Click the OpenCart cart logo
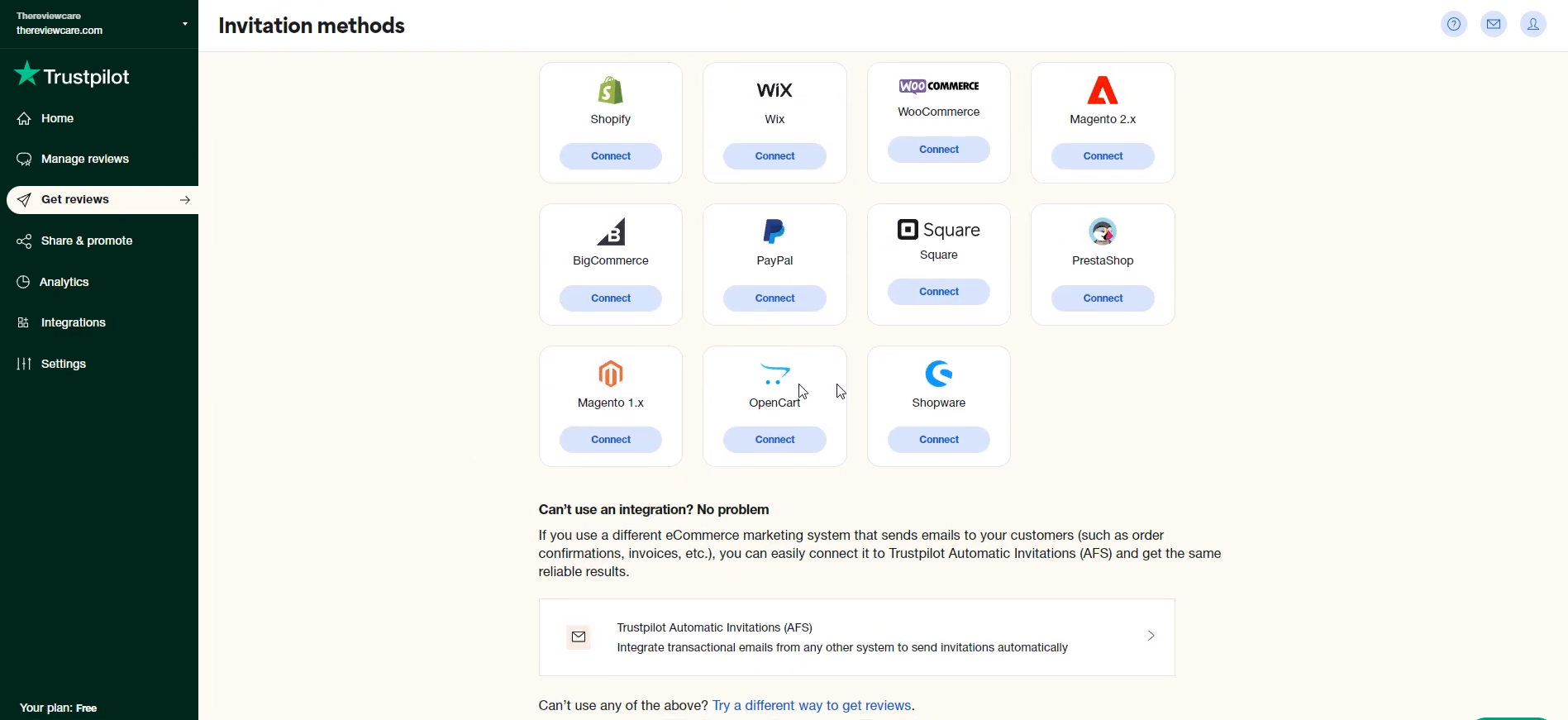1568x720 pixels. pyautogui.click(x=774, y=374)
